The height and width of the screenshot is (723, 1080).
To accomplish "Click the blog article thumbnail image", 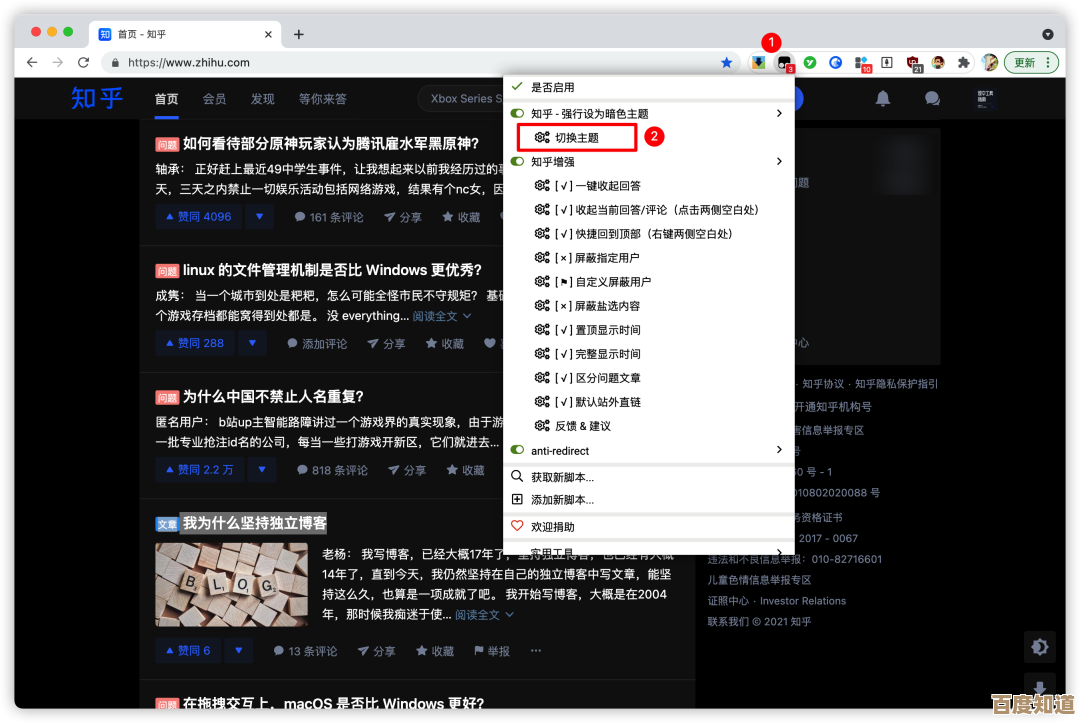I will 231,585.
